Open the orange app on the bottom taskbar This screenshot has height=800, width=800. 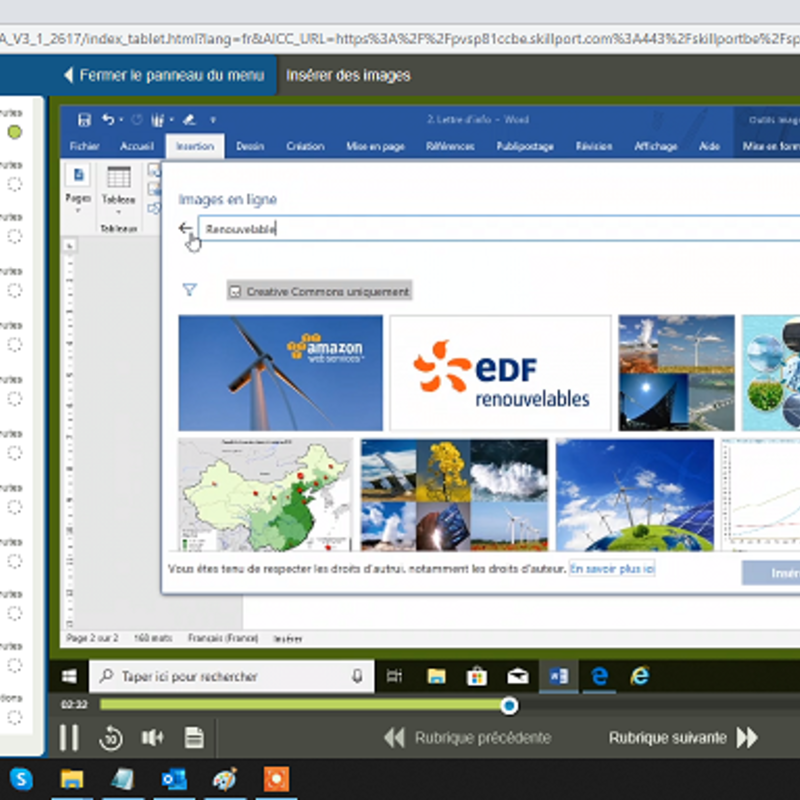tap(276, 779)
